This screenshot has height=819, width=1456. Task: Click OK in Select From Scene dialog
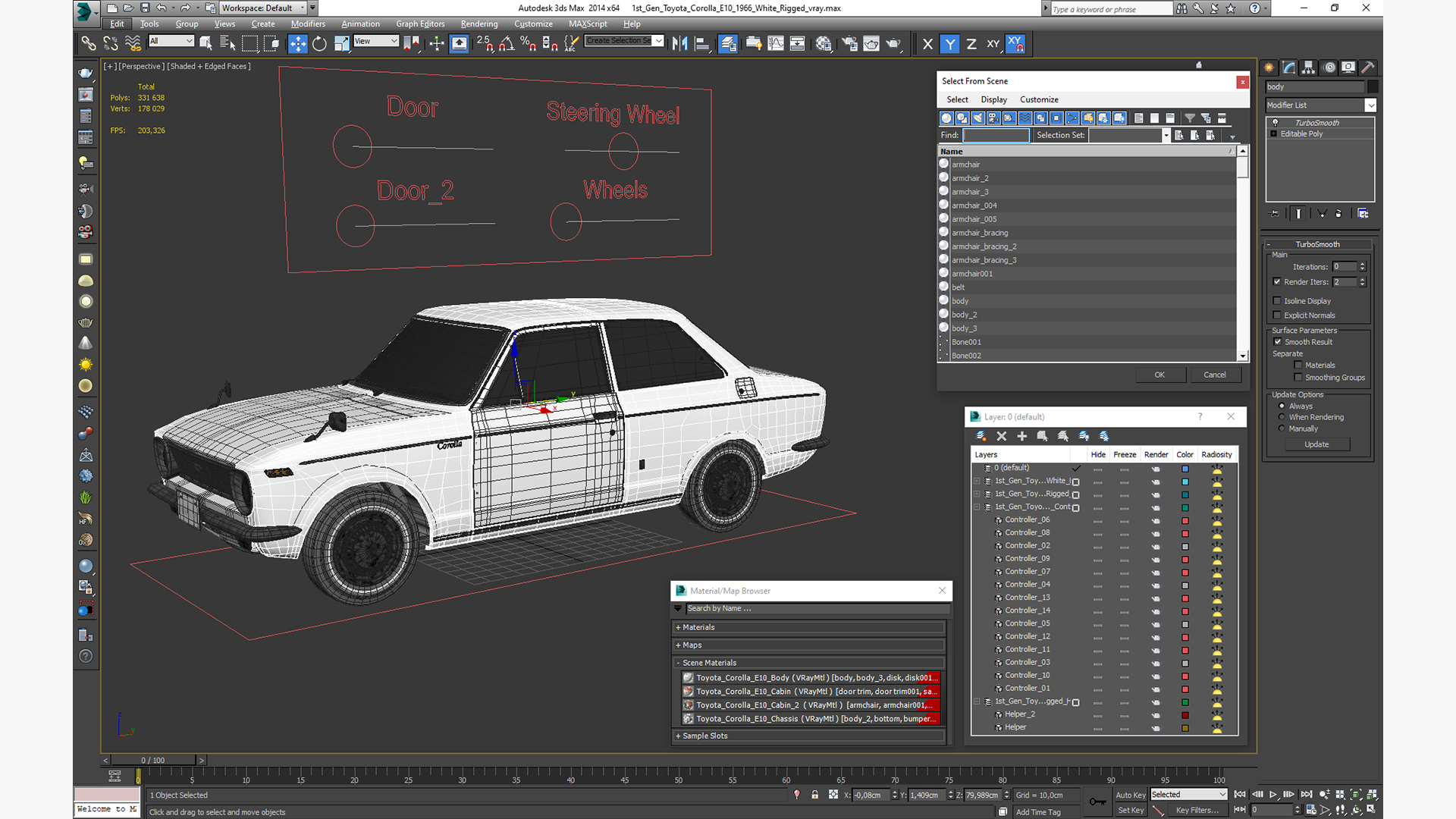1159,375
